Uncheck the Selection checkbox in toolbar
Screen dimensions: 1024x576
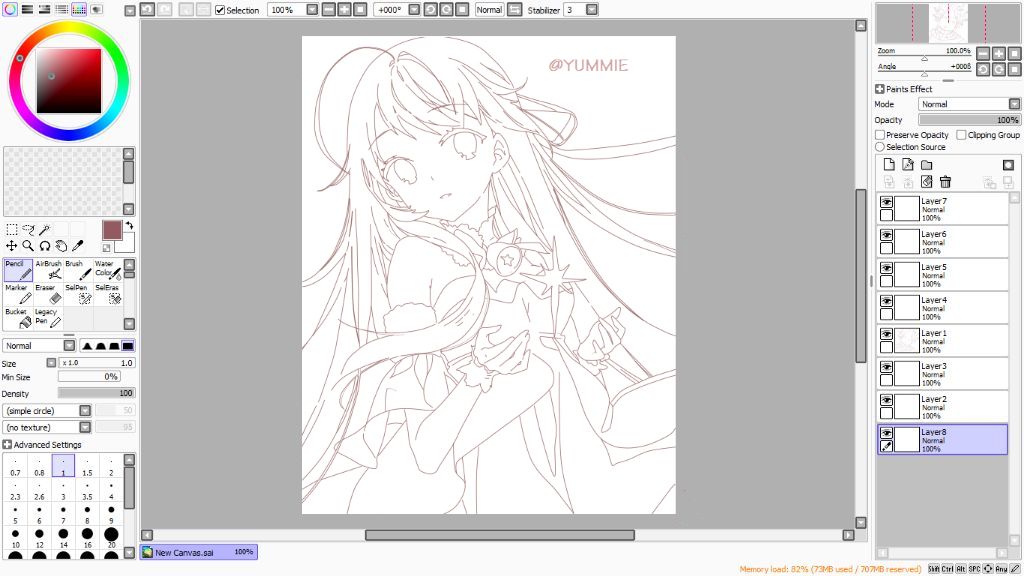click(220, 10)
